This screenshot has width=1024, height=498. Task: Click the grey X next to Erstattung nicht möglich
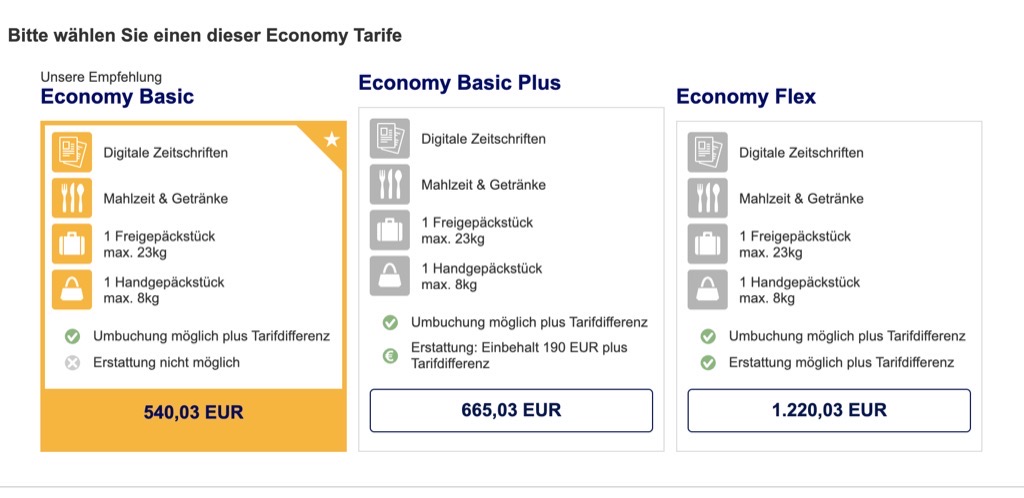tap(72, 362)
